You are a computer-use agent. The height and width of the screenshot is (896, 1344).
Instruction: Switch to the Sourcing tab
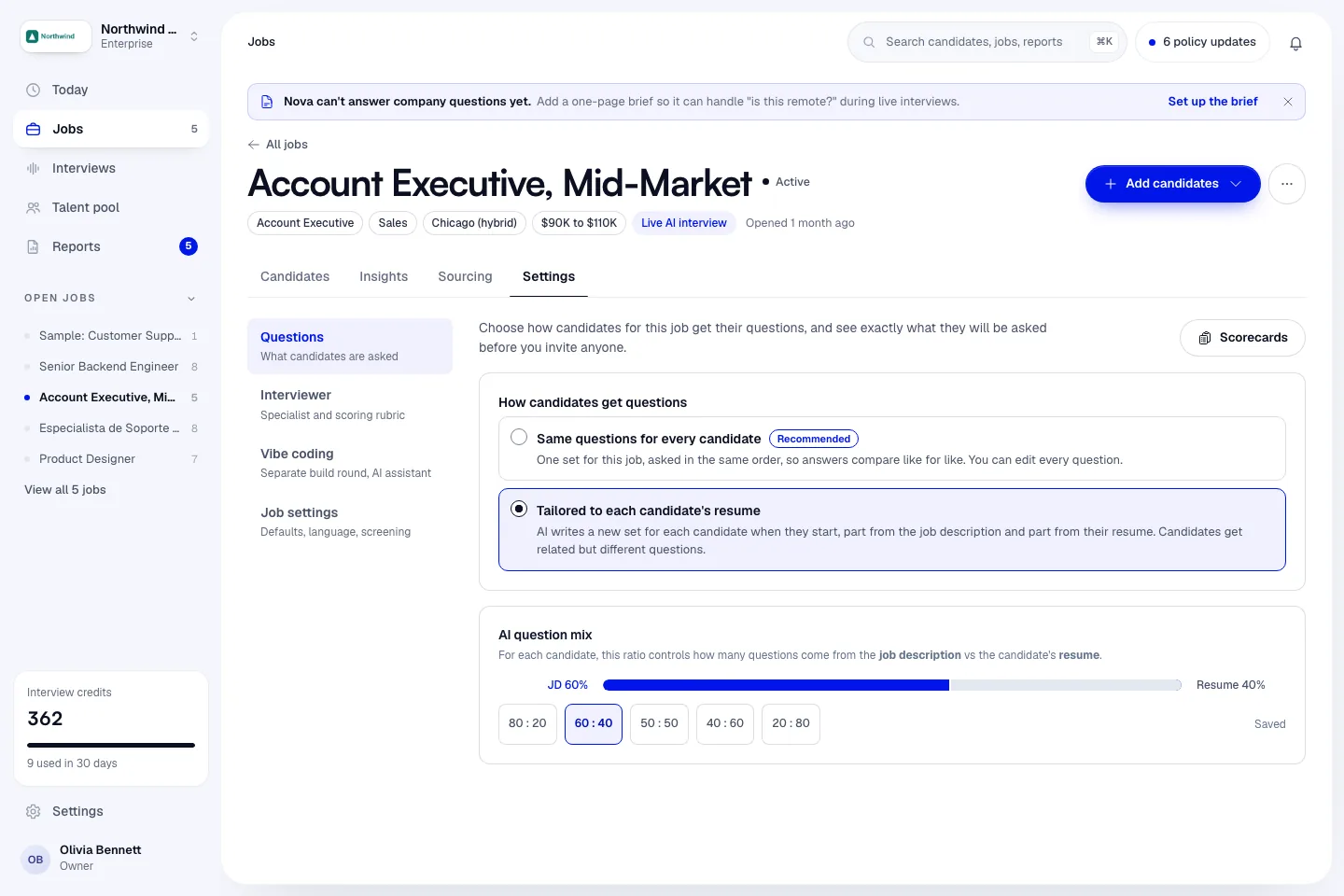coord(465,277)
